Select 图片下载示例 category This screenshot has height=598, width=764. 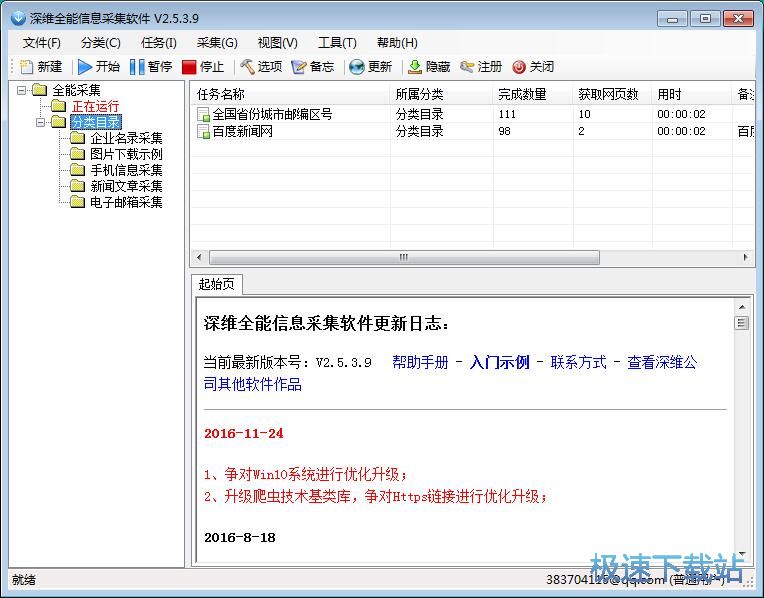pos(126,154)
